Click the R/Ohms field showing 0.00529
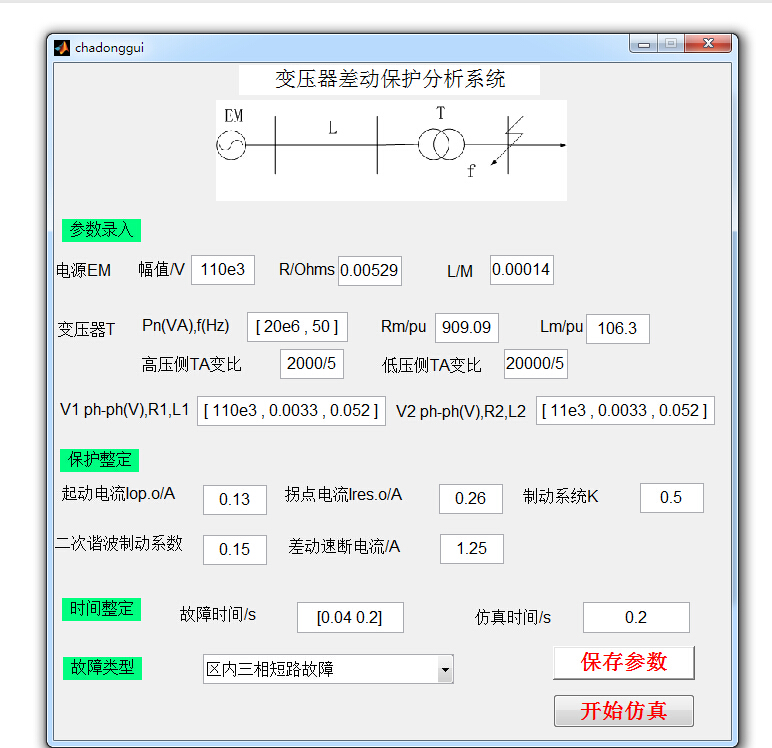772x748 pixels. pos(370,270)
